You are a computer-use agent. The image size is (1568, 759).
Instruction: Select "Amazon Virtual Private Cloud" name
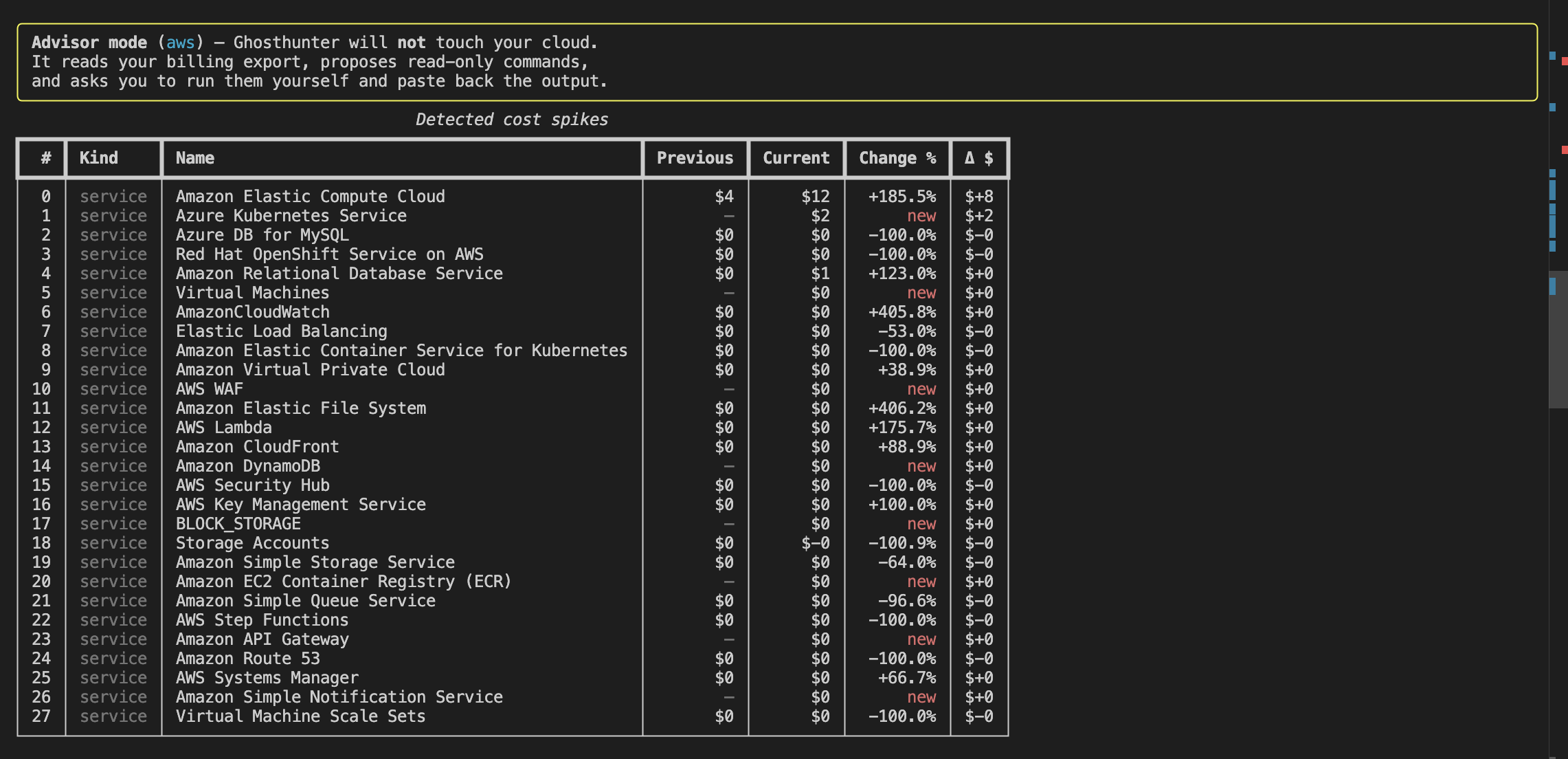click(311, 370)
